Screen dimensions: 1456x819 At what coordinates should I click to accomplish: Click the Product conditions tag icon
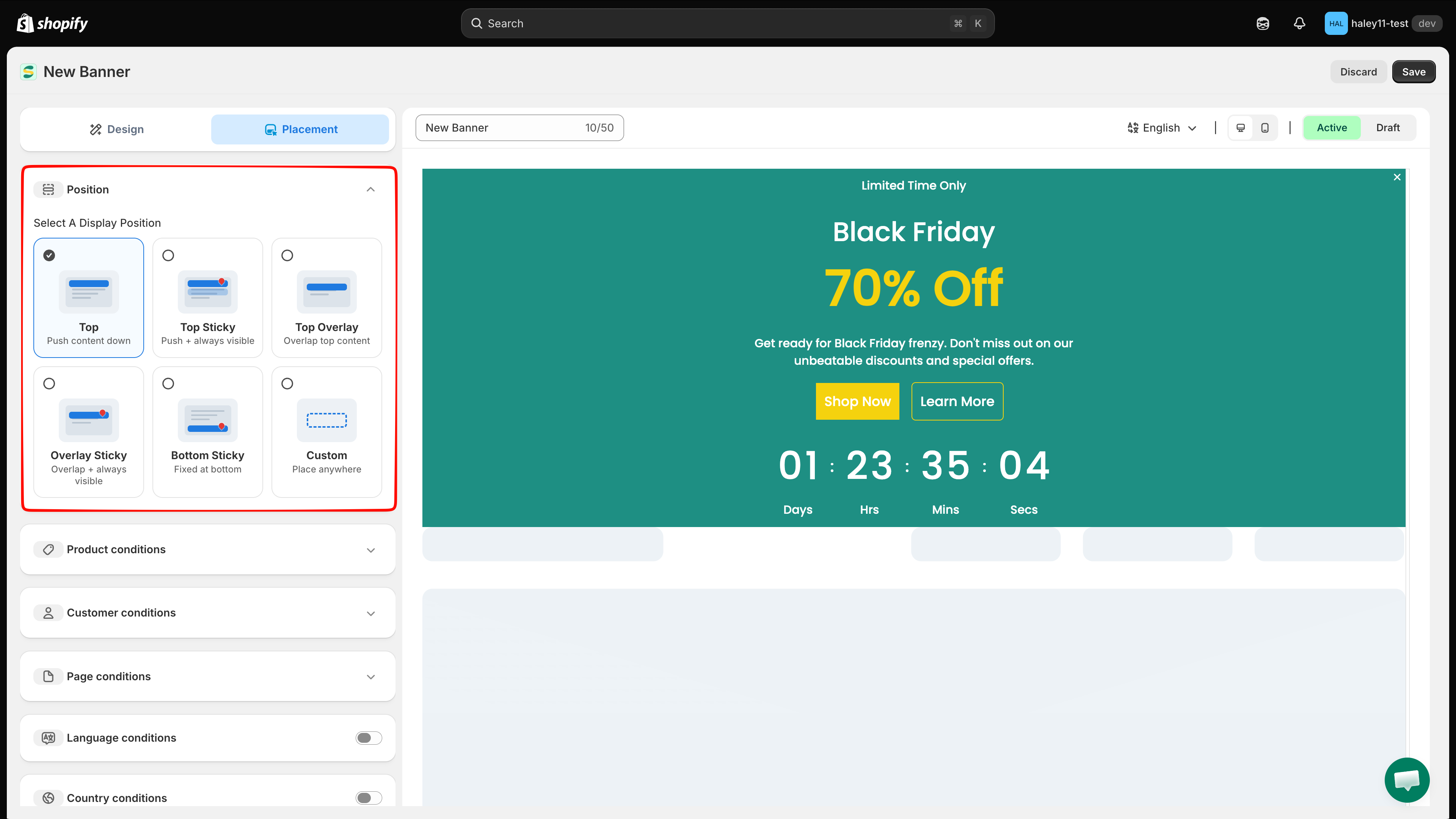(x=49, y=549)
